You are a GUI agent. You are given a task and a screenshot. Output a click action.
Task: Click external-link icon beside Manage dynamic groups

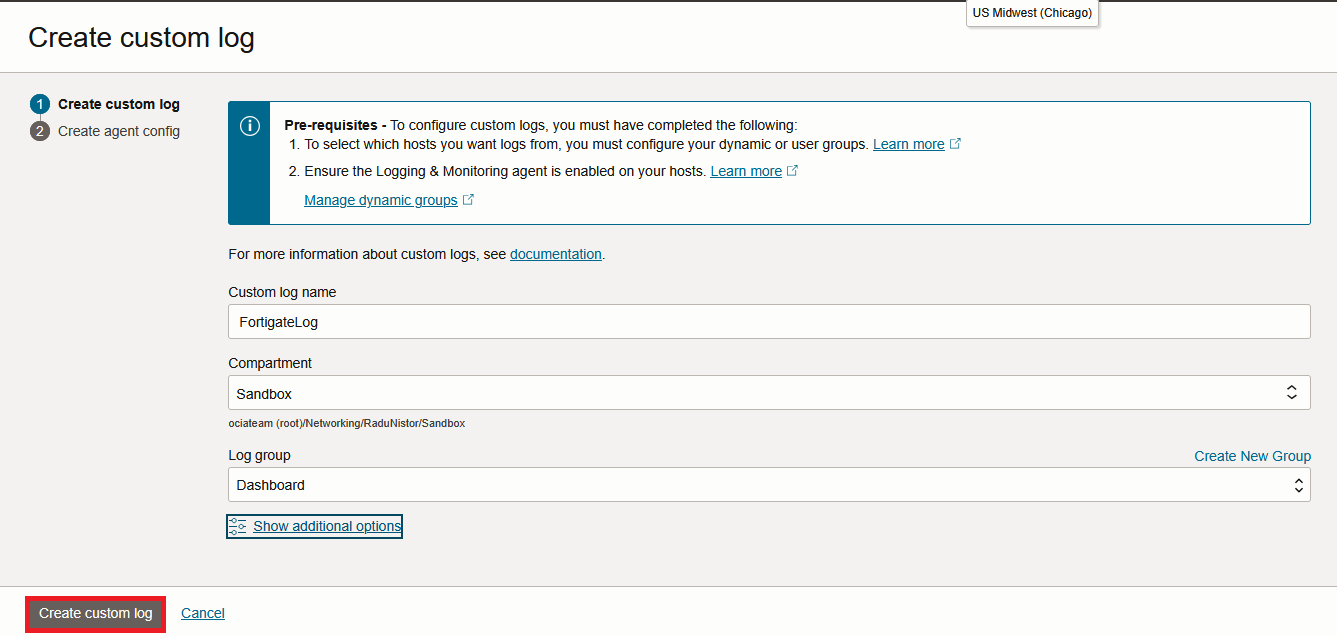coord(469,200)
